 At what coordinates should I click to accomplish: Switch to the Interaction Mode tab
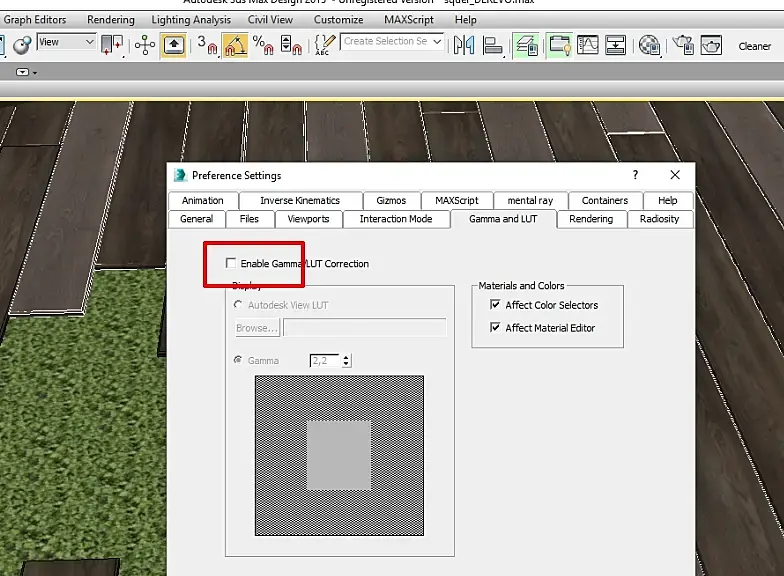(396, 219)
